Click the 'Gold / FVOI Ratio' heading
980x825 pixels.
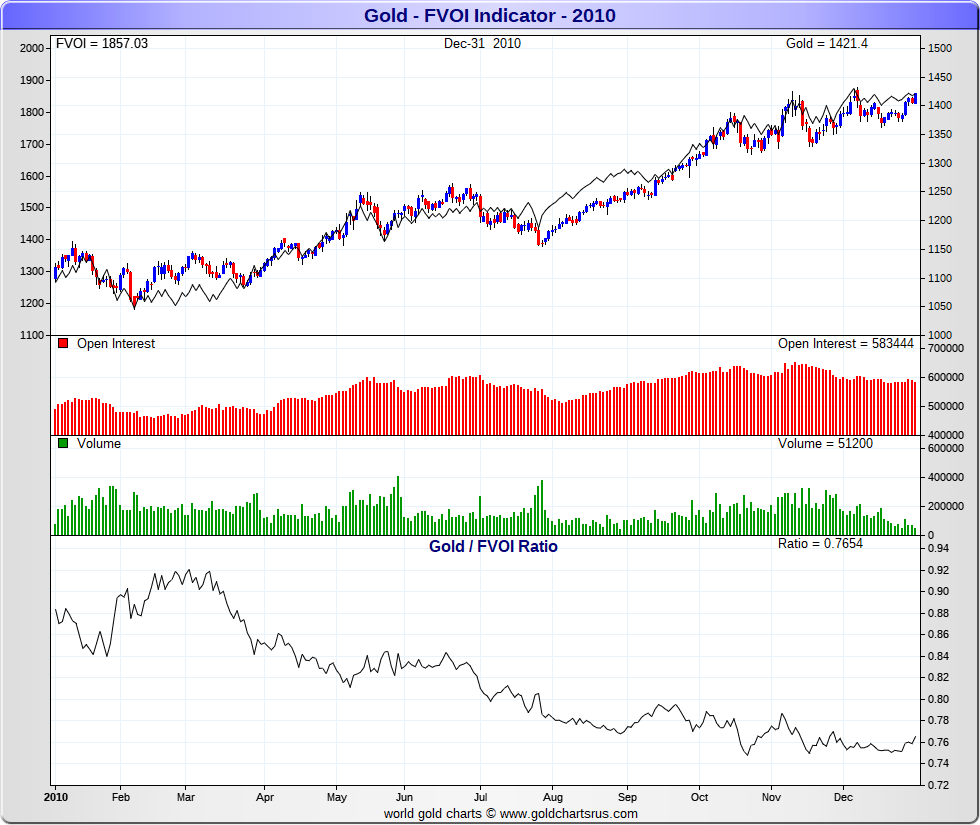(x=493, y=546)
